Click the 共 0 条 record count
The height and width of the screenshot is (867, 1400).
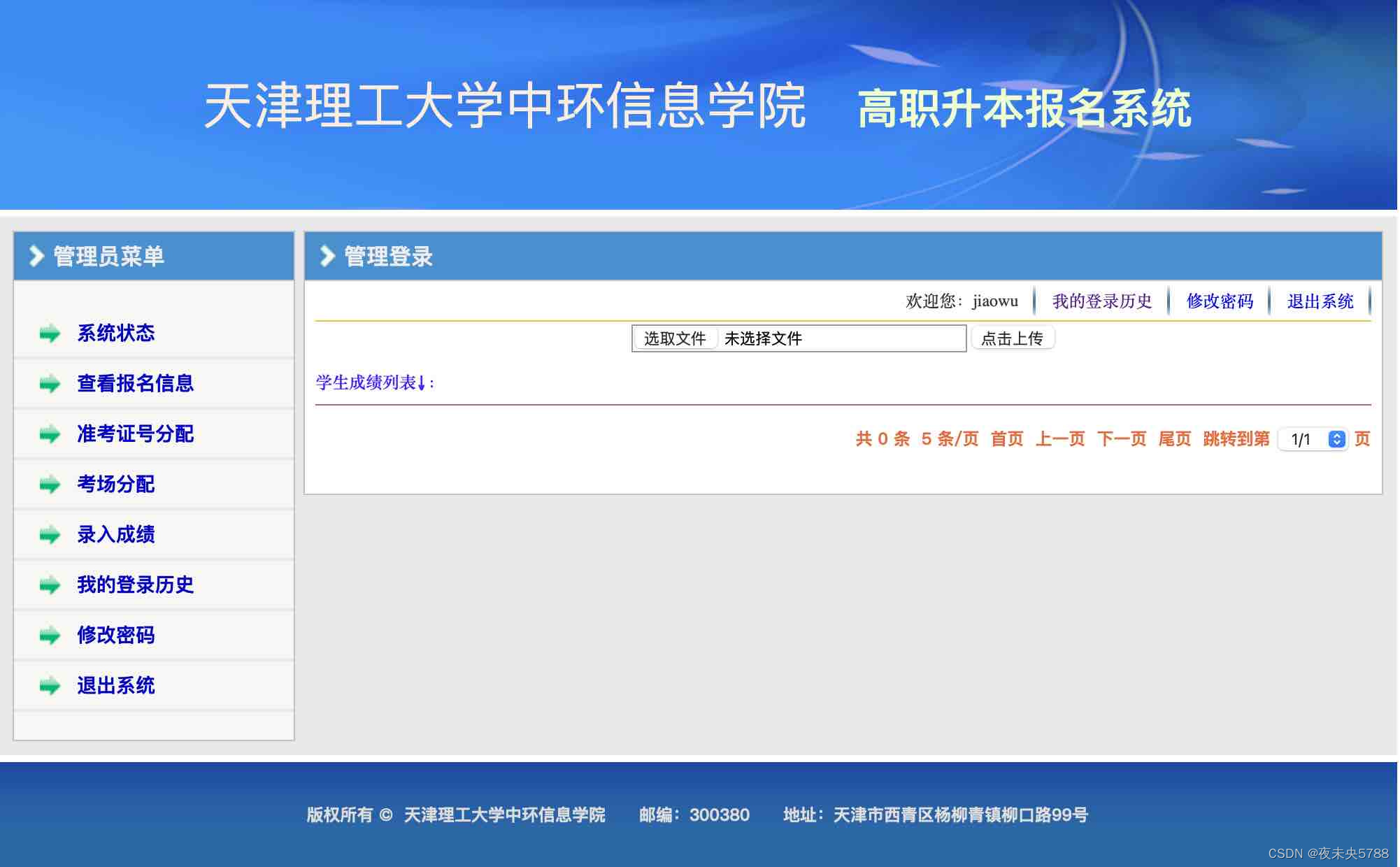click(883, 439)
